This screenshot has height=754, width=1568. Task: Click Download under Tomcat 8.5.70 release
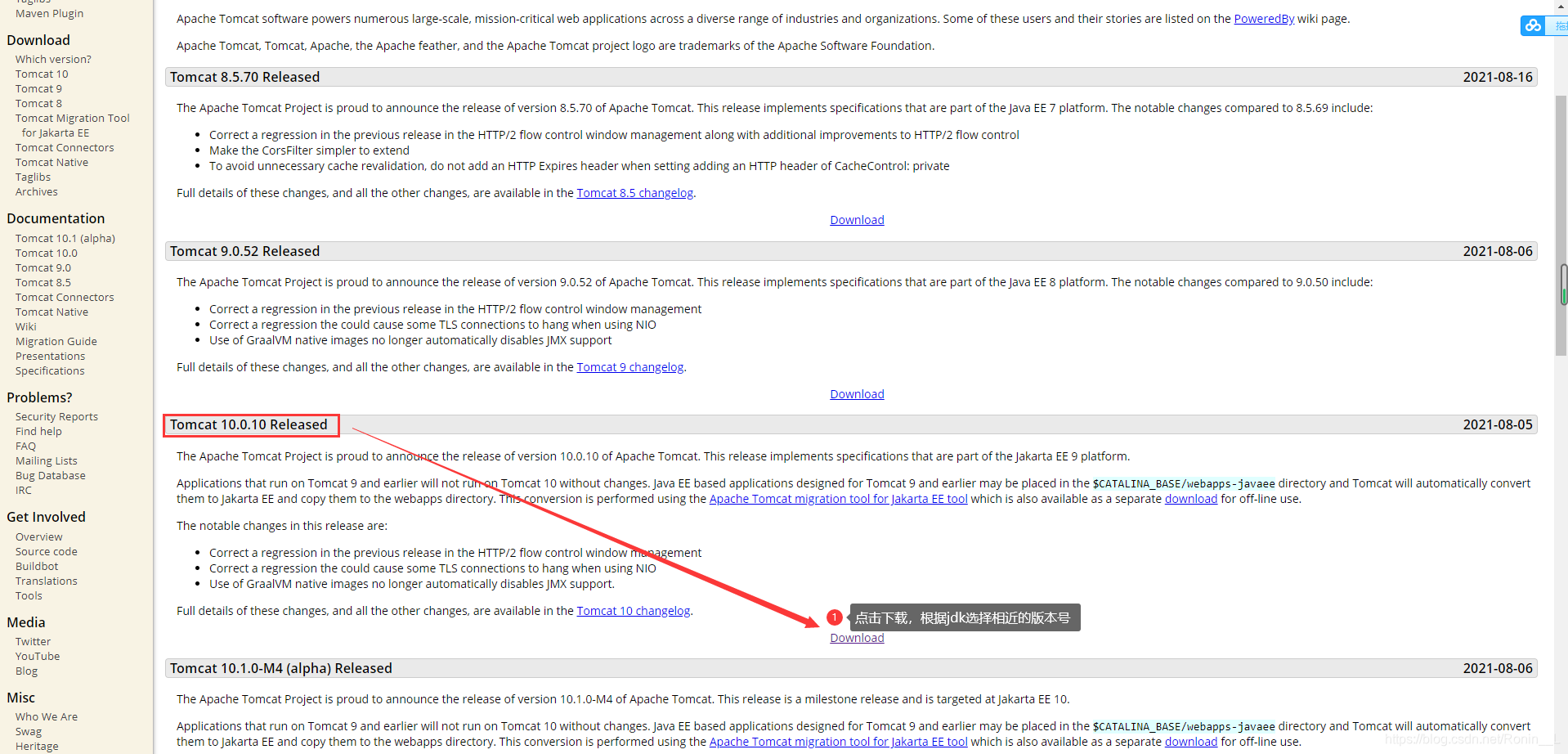(x=857, y=220)
